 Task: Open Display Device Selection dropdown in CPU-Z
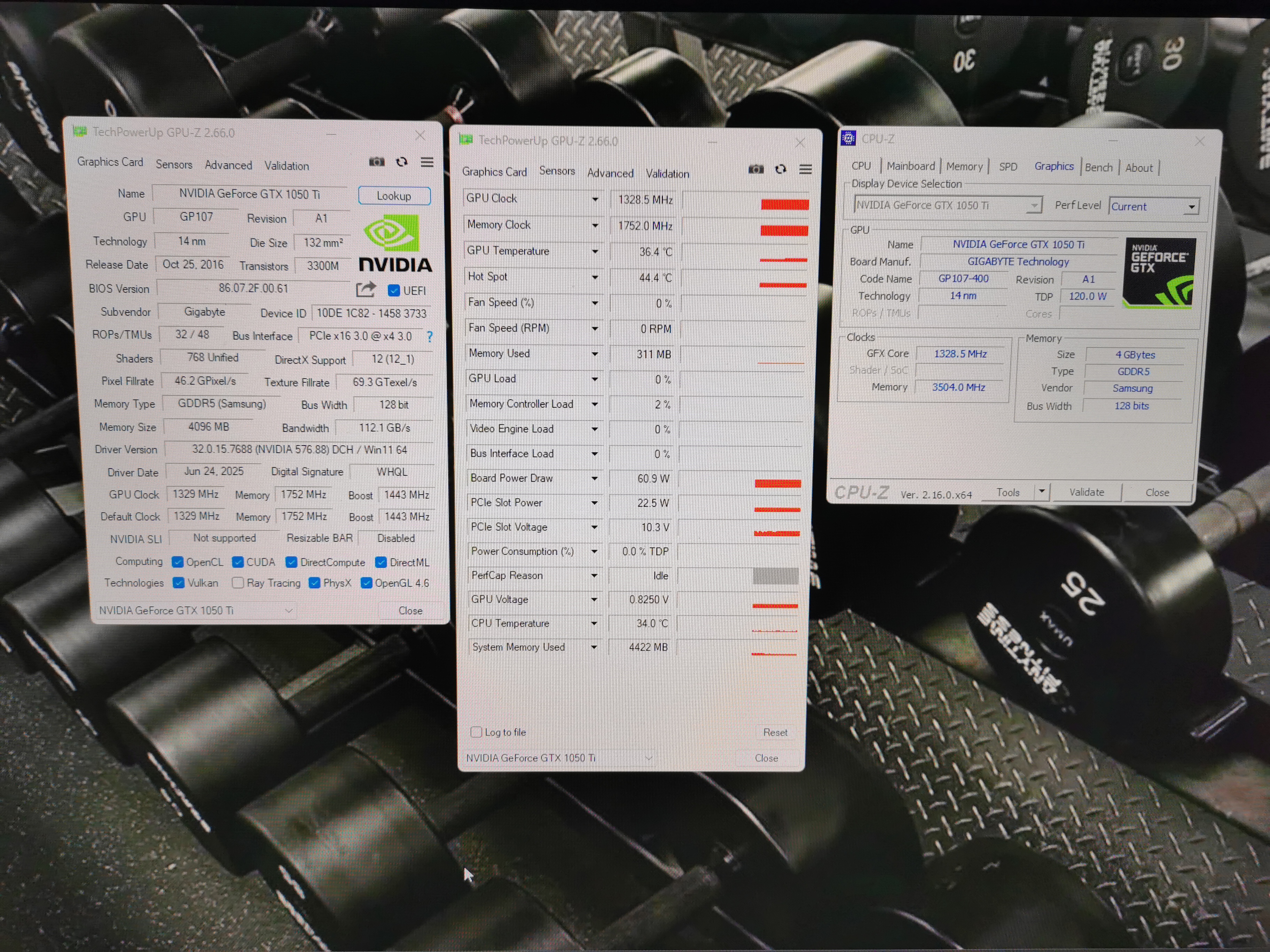(947, 205)
